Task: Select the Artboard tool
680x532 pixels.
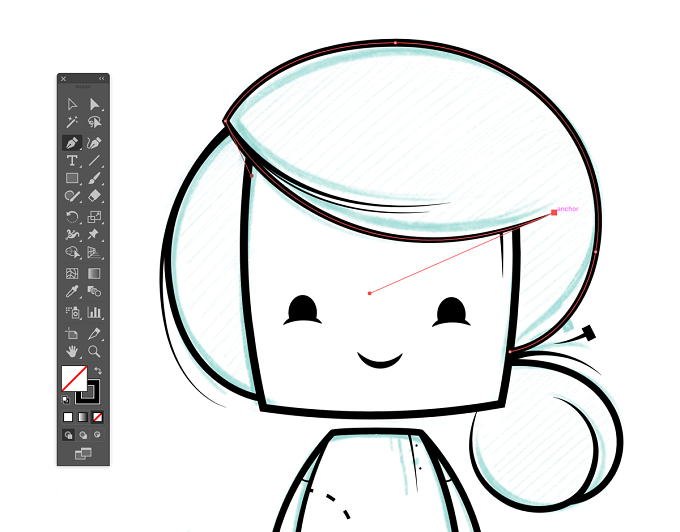Action: [x=72, y=333]
